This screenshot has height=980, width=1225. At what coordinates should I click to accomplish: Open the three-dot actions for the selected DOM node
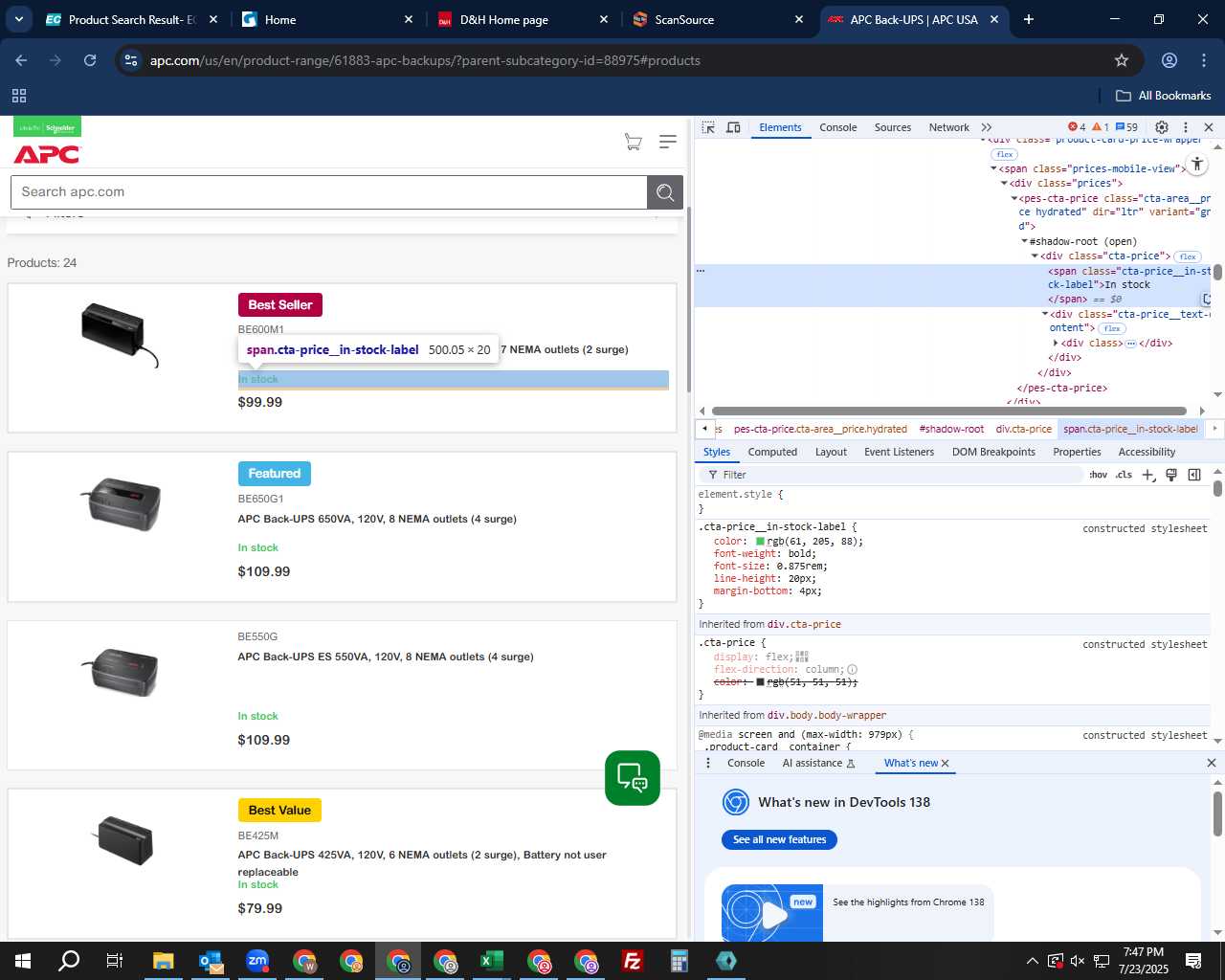[701, 271]
